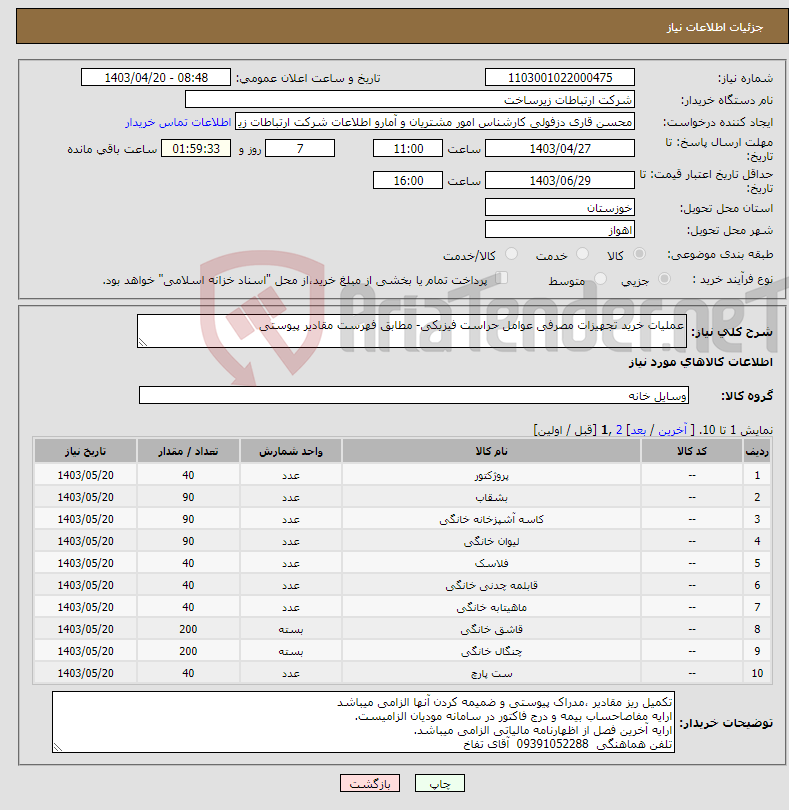The image size is (789, 810).
Task: Click the response deadline date 1403/04/27 field
Action: pos(560,149)
